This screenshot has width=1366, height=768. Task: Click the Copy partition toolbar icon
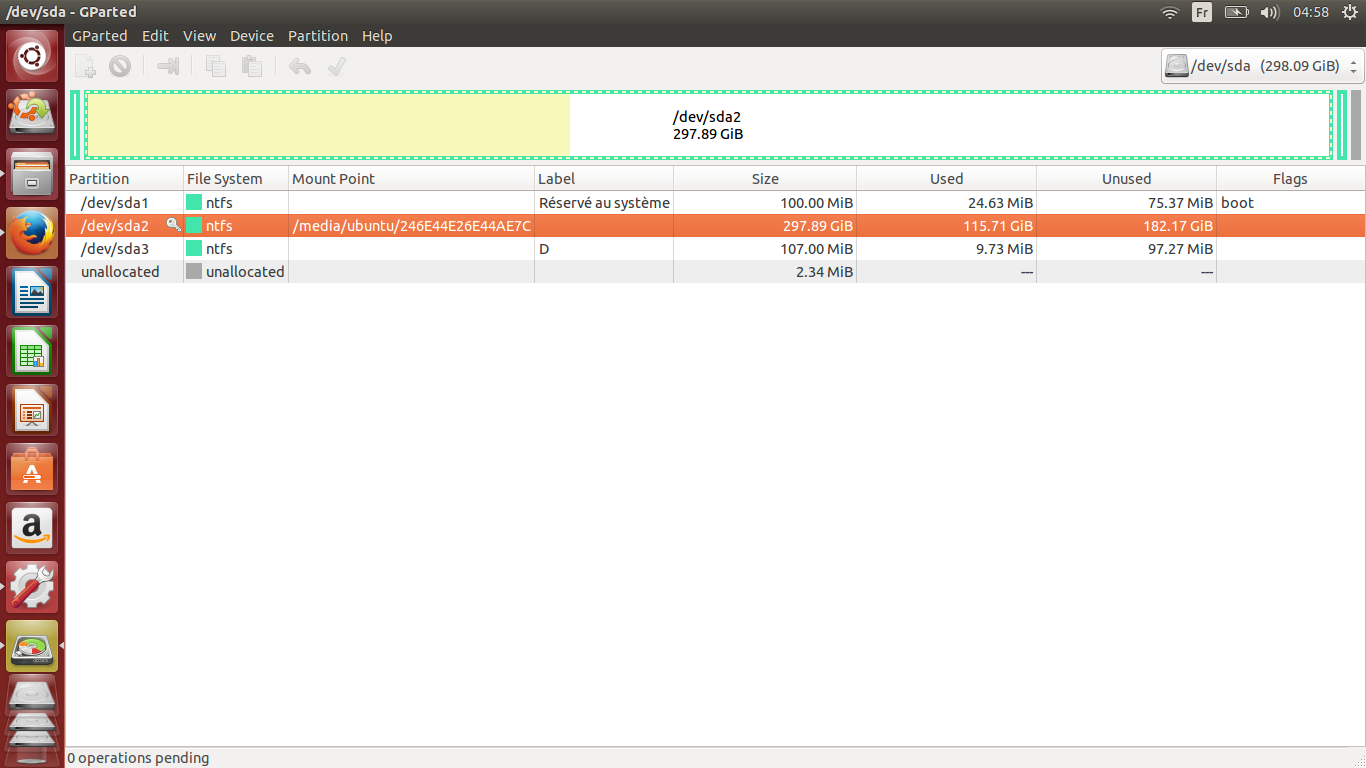(216, 67)
